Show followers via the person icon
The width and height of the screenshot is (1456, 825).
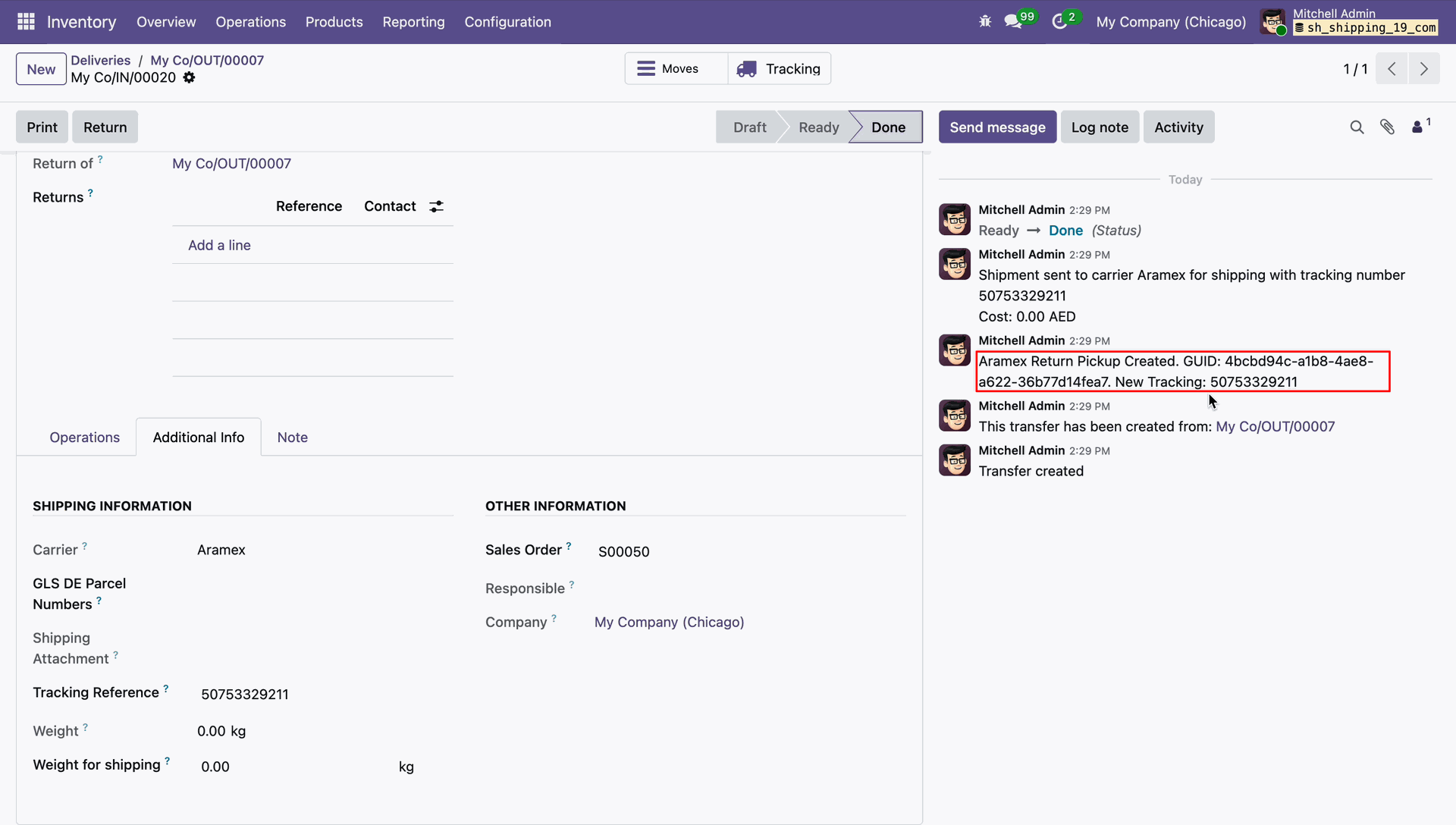(1417, 127)
